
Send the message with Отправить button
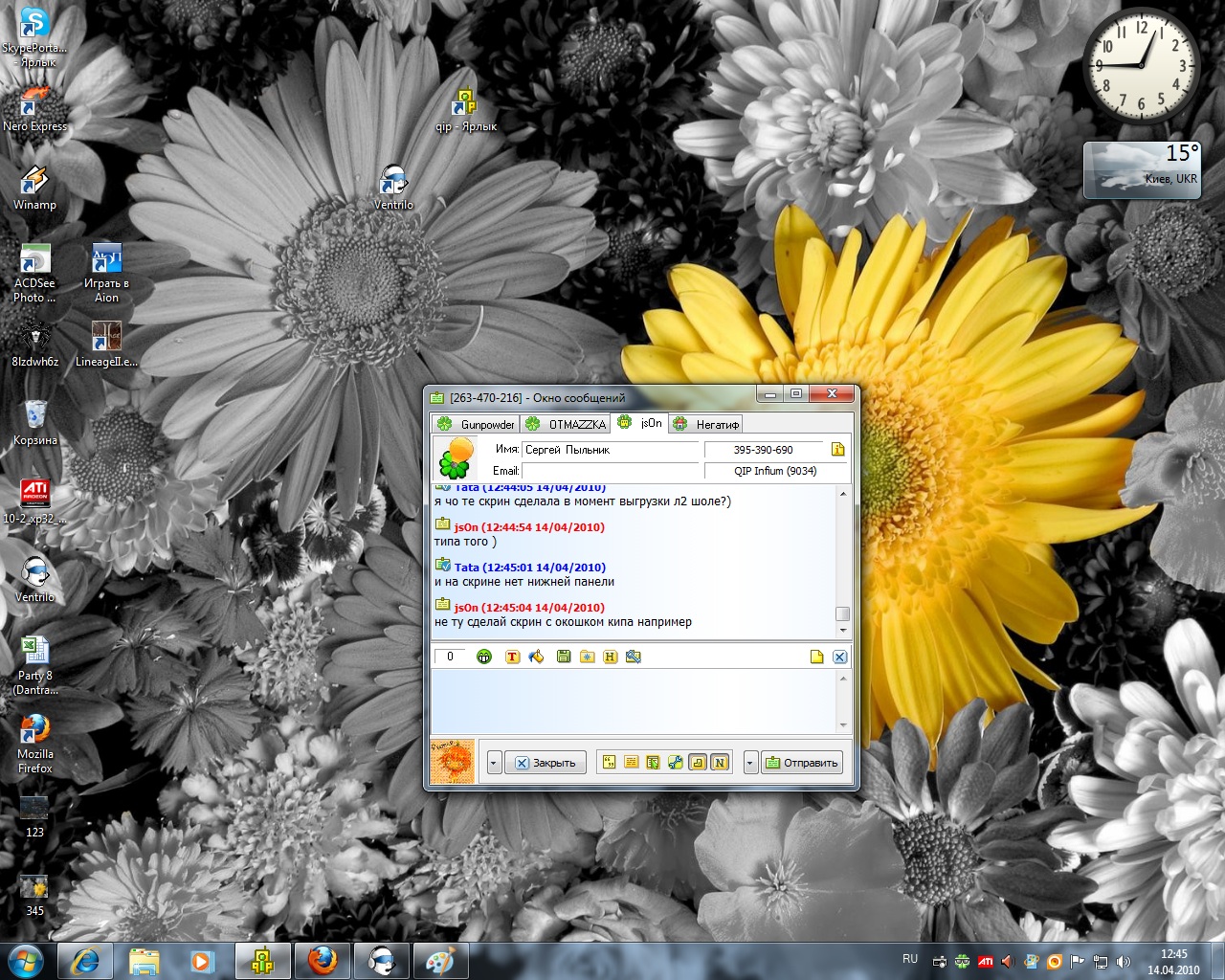pos(802,763)
